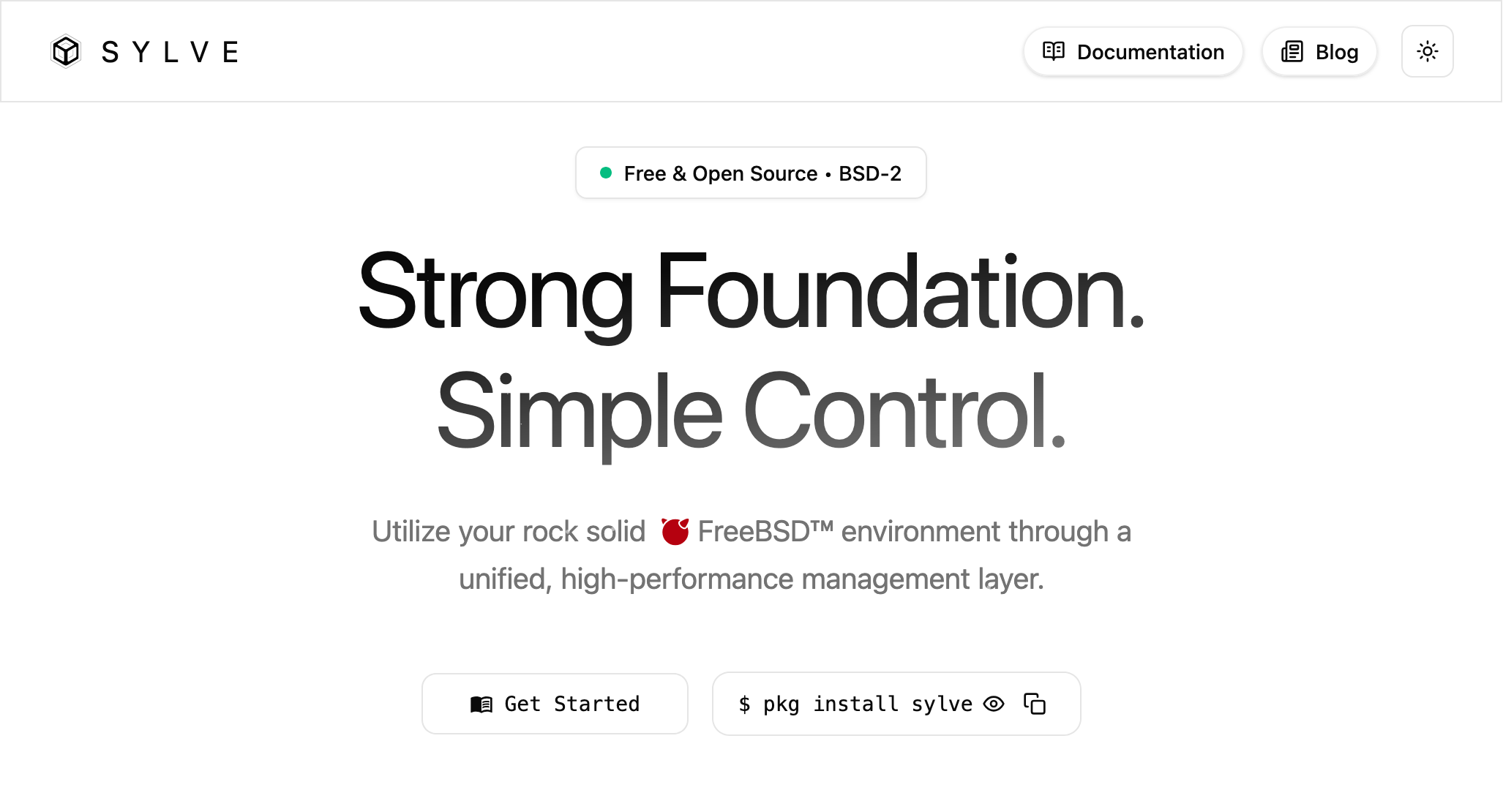Click the newspaper icon beside Blog

[x=1292, y=51]
